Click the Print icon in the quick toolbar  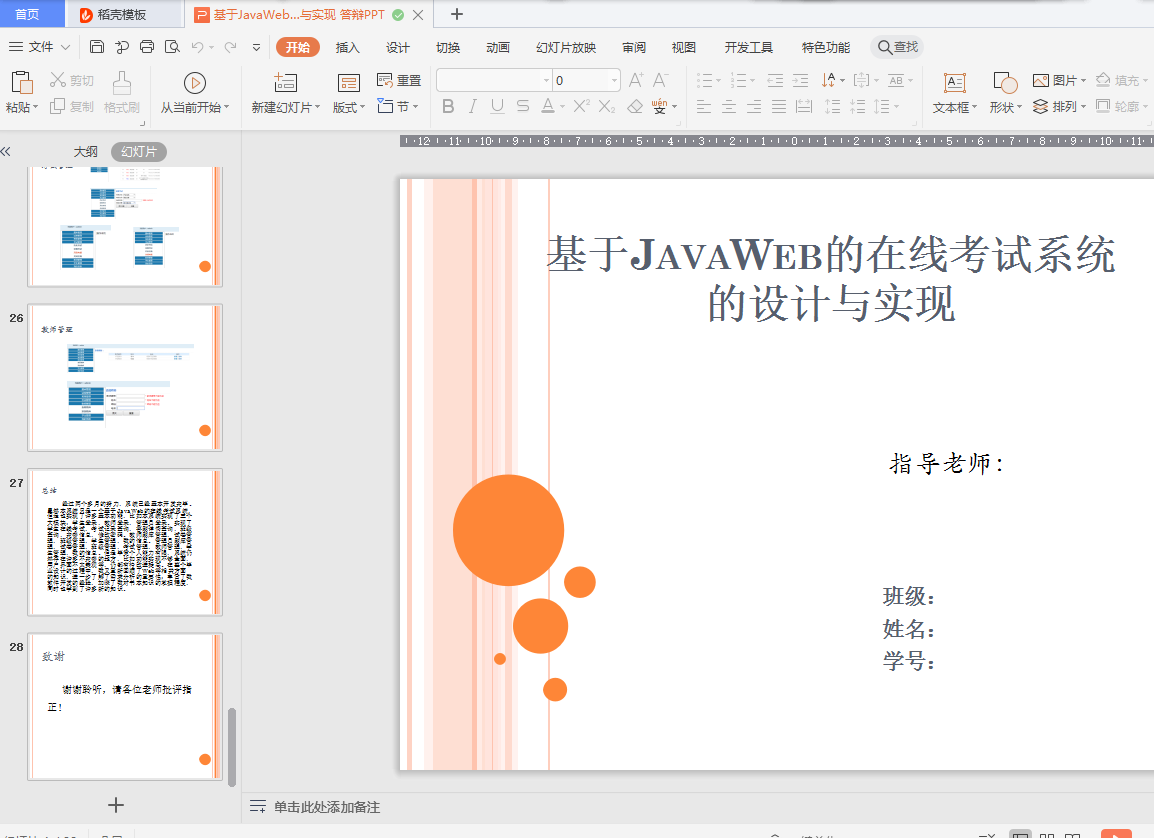(x=146, y=47)
